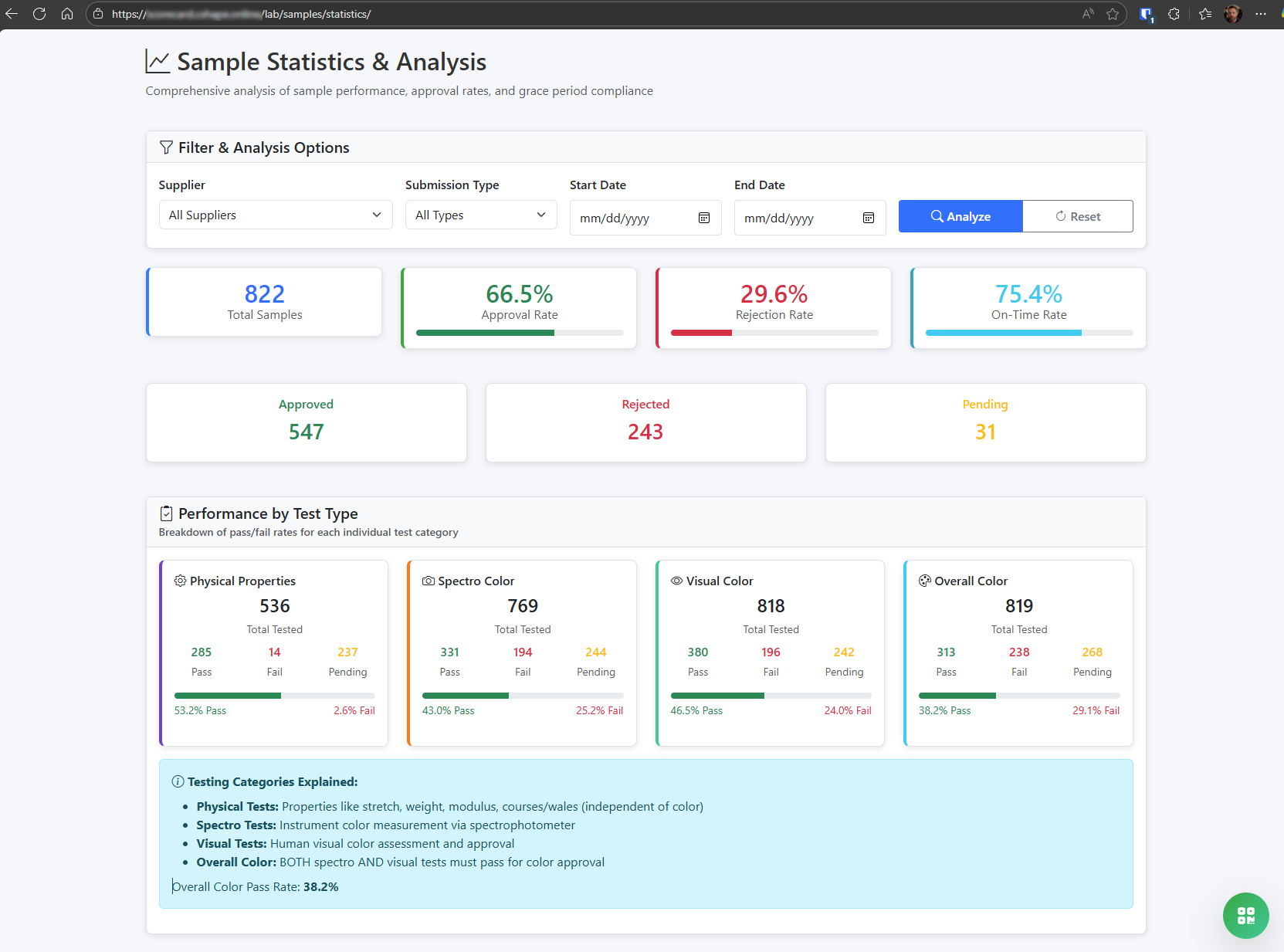Viewport: 1284px width, 952px height.
Task: Click the Analyze button
Action: tap(960, 216)
